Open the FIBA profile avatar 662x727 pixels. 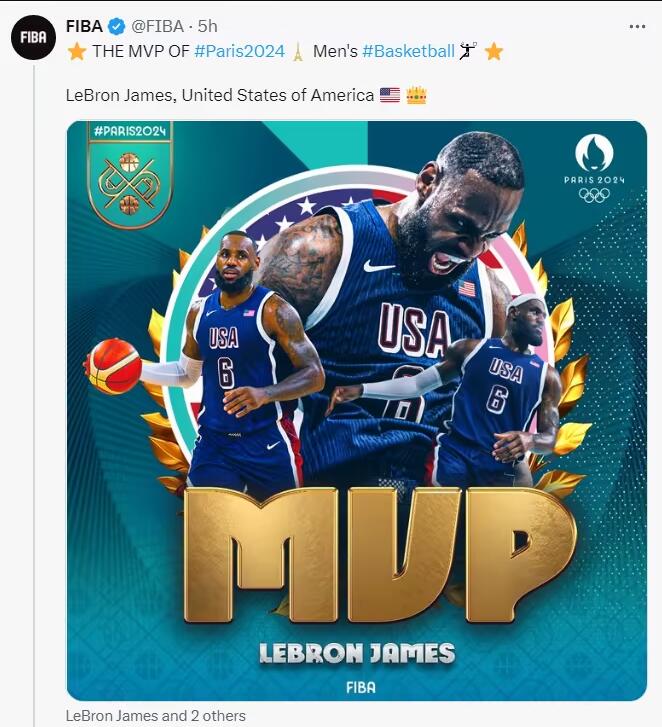point(33,37)
